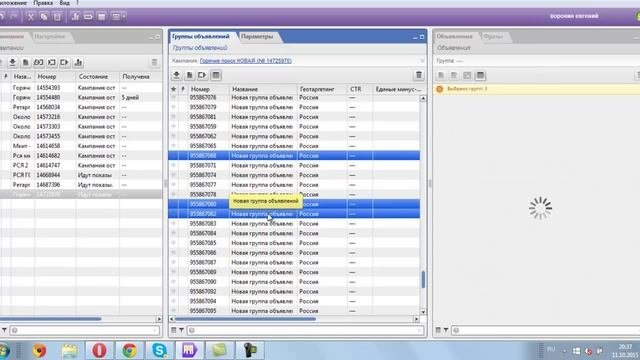Click the wide rectangle icon after chart icon
The height and width of the screenshot is (360, 640).
(88, 16)
